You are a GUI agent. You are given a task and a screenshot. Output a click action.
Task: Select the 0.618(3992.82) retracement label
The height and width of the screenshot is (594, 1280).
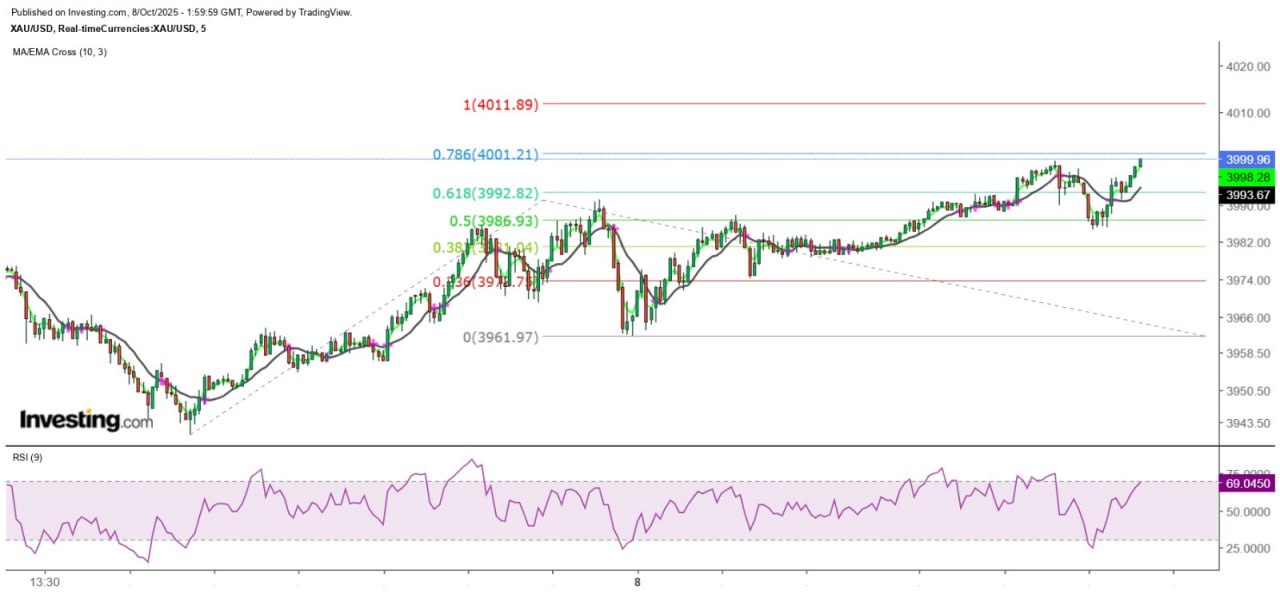point(486,193)
